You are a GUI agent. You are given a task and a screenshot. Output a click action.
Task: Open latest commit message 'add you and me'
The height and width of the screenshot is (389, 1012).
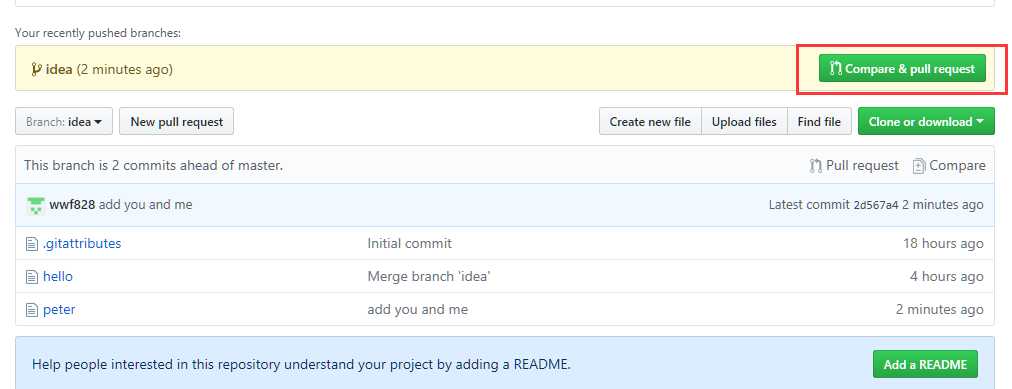[x=145, y=204]
